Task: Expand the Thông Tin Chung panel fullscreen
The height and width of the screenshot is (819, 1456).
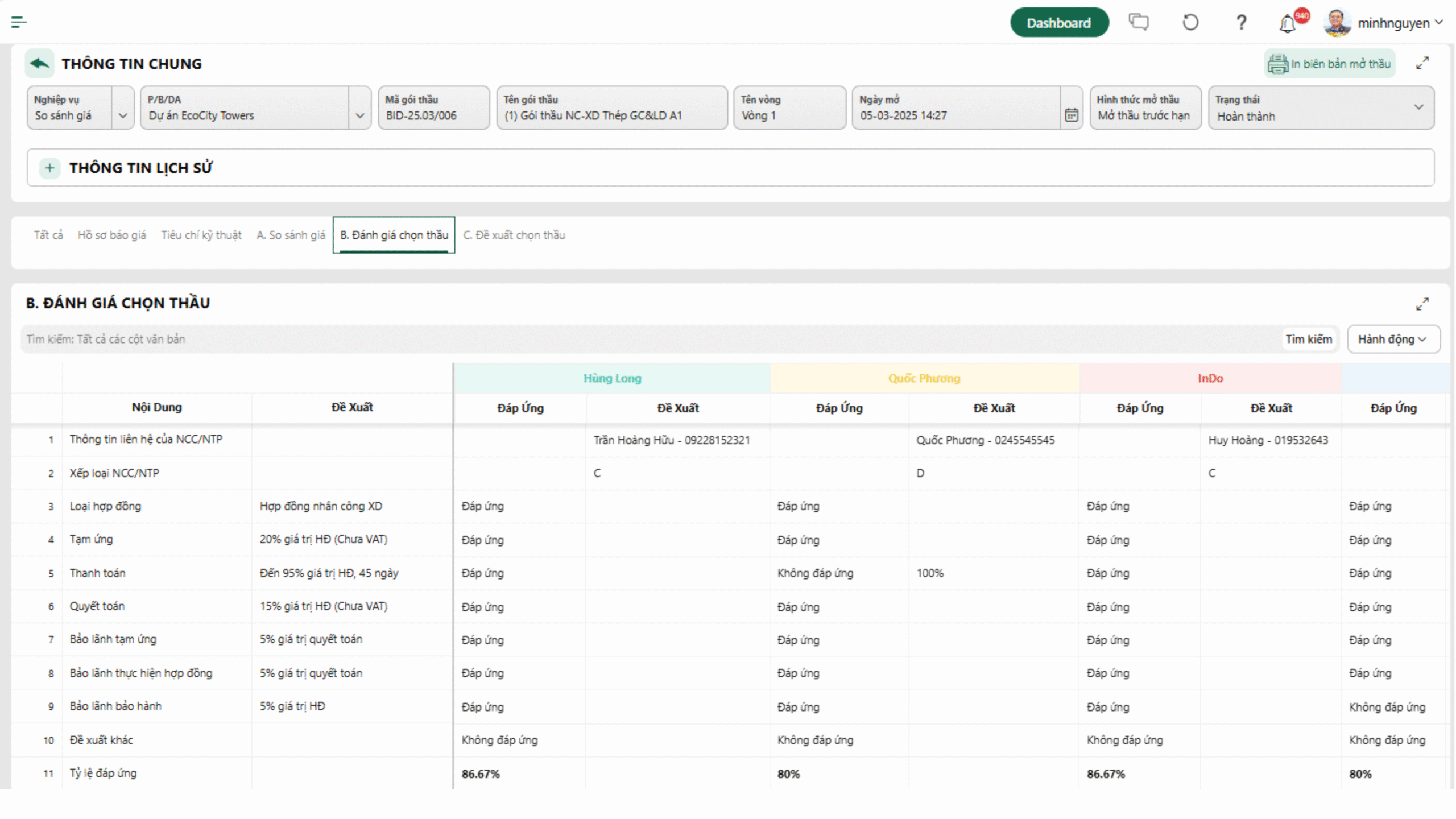Action: [1422, 63]
